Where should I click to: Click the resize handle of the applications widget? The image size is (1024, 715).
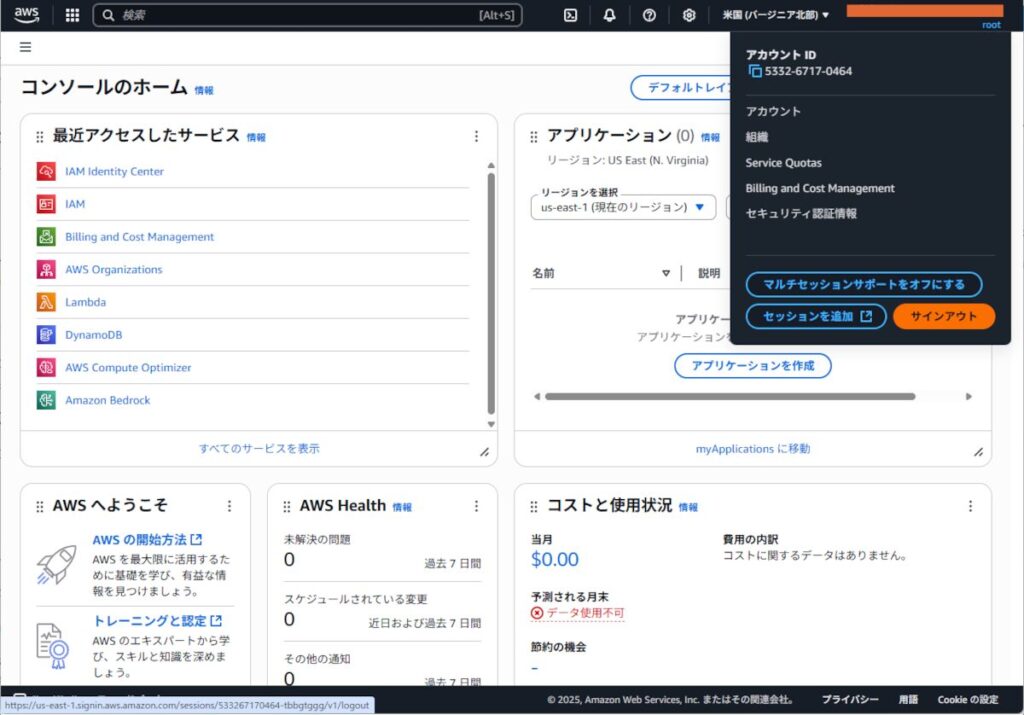978,452
